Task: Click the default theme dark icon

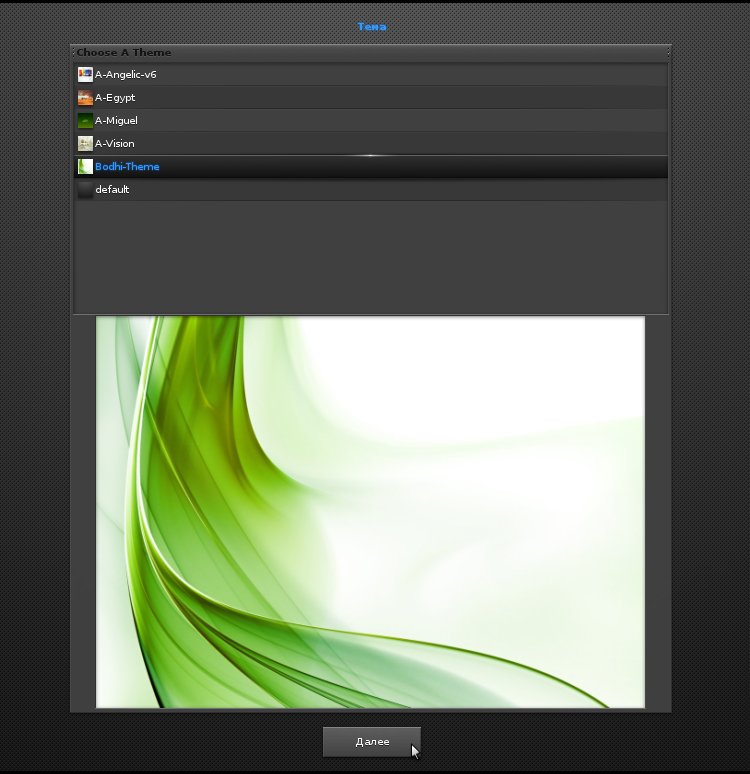Action: tap(85, 190)
